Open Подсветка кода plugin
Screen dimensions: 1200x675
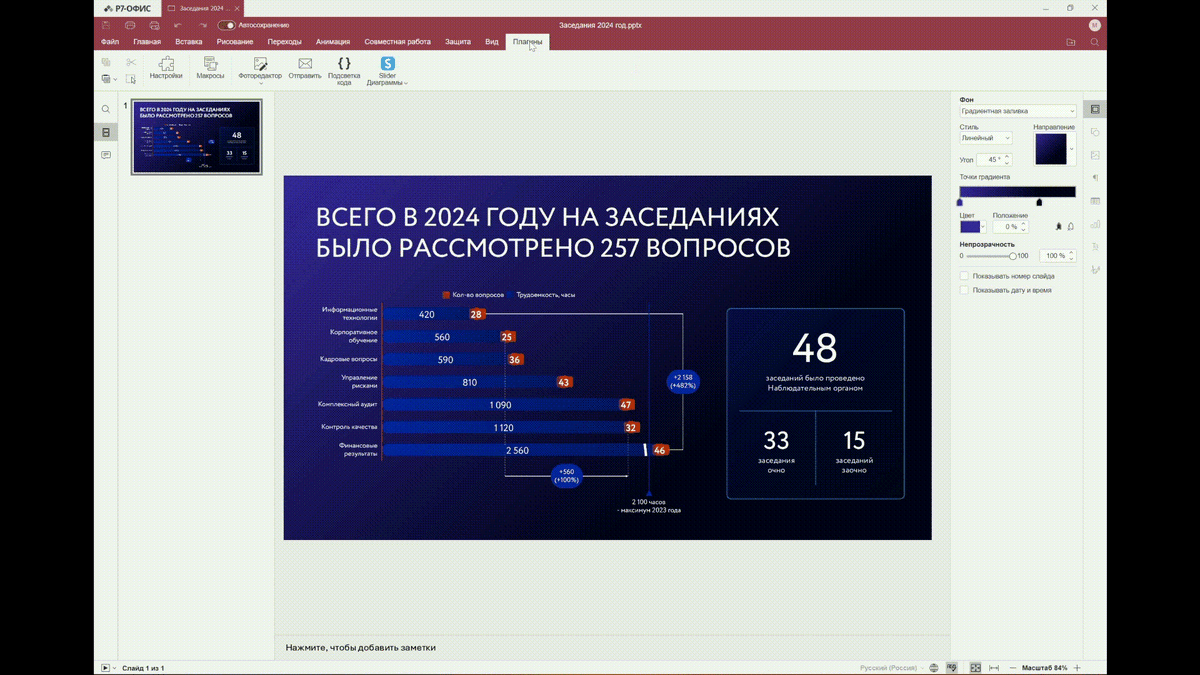pyautogui.click(x=344, y=71)
